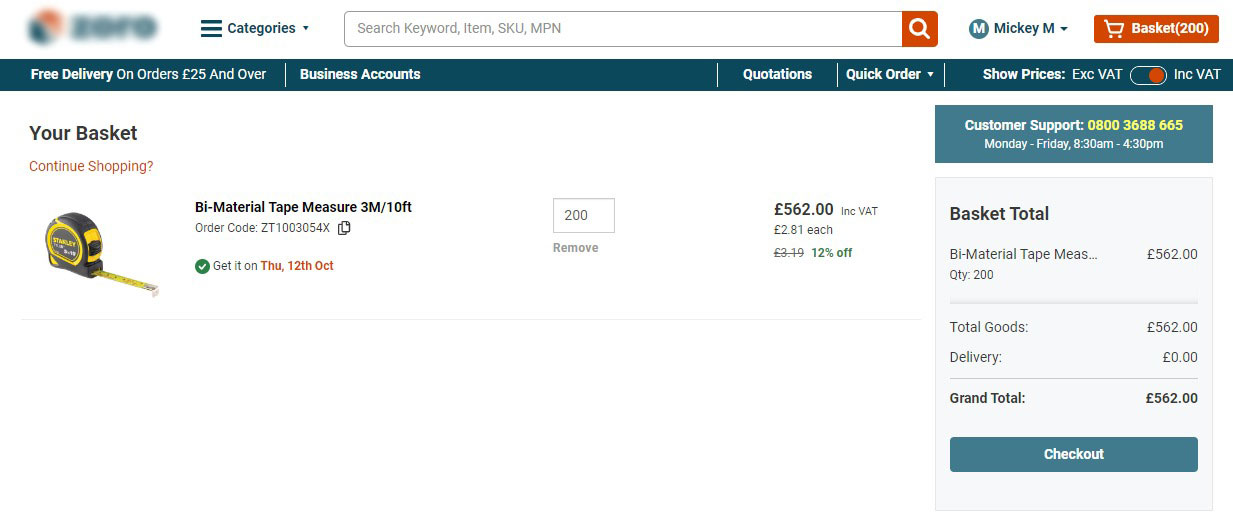Click 'Bi-Material Tape Meas…' in basket summary

point(1023,254)
